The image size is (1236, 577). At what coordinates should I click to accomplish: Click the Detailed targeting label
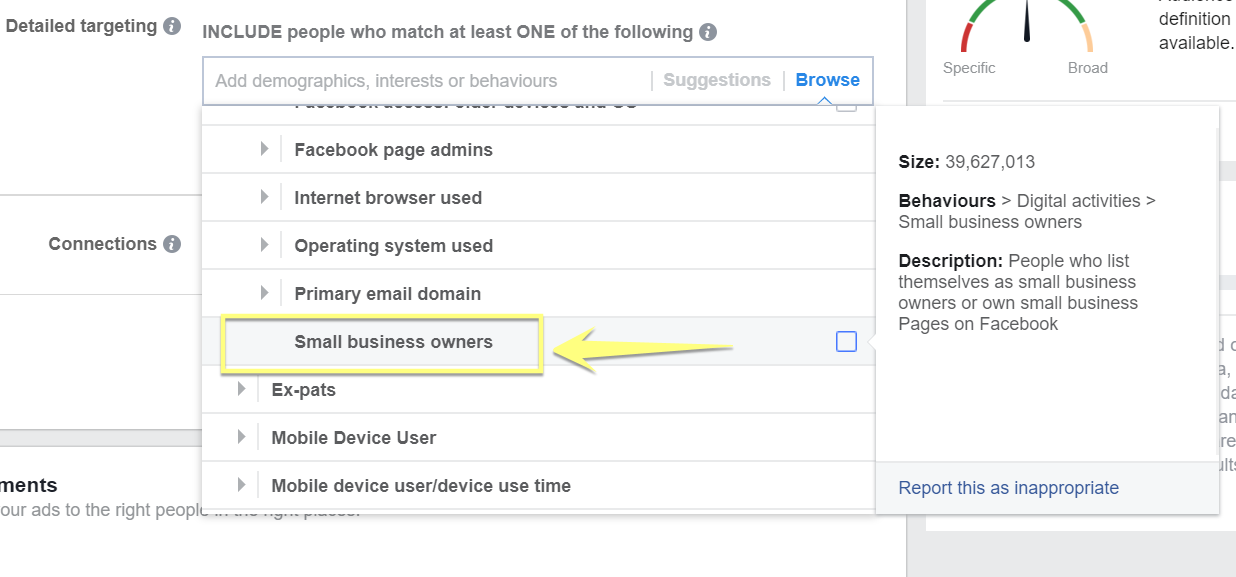(81, 27)
